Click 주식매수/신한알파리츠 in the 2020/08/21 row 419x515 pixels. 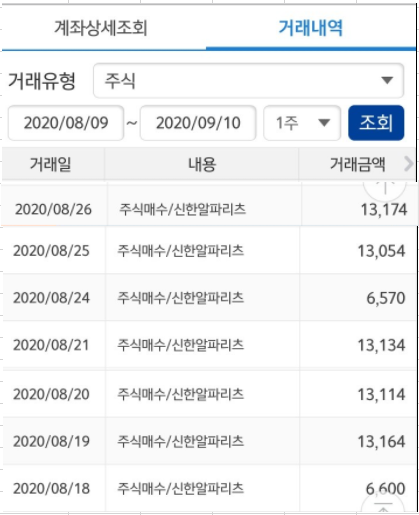click(x=181, y=345)
